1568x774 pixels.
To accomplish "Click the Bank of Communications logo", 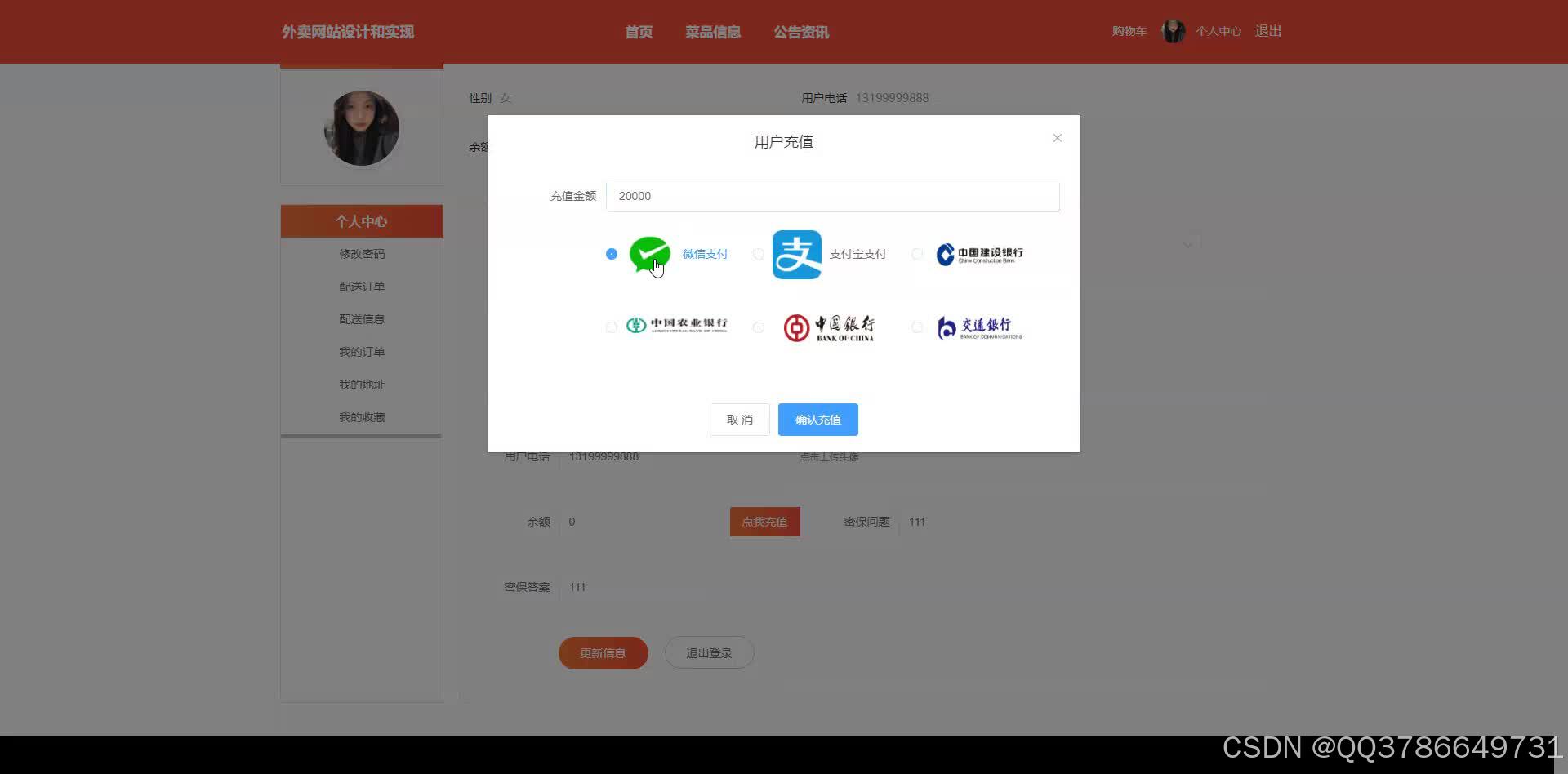I will pyautogui.click(x=979, y=327).
